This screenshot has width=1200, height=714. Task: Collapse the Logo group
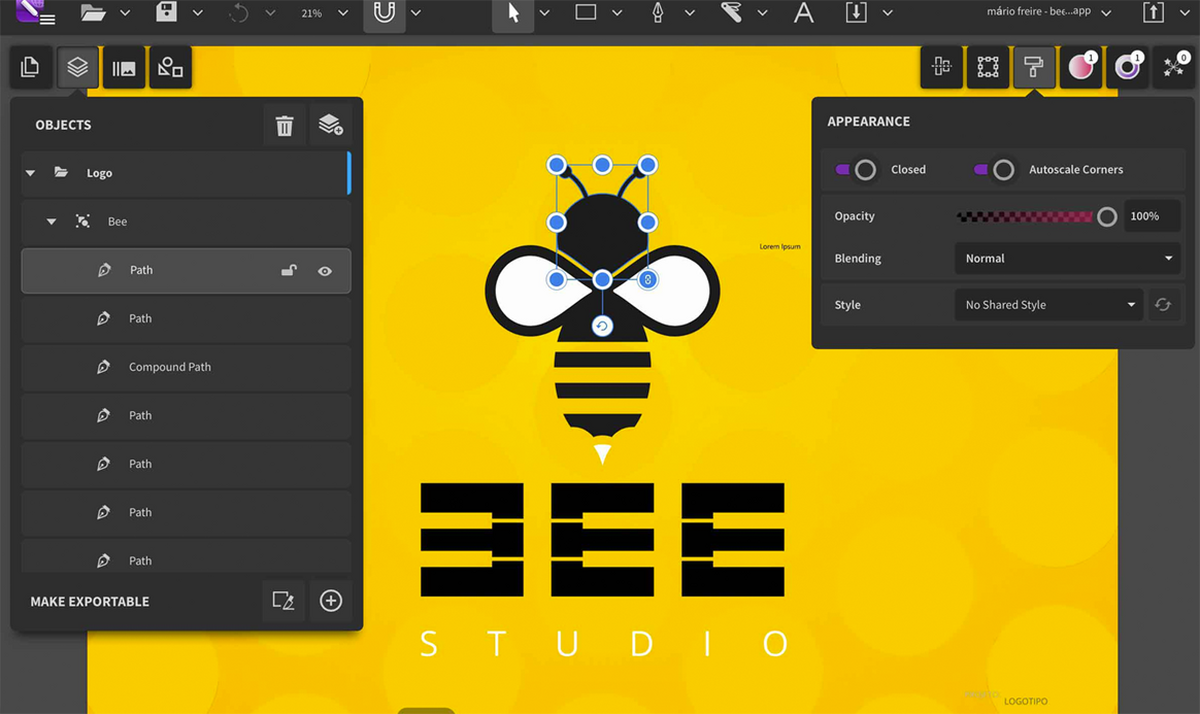coord(30,172)
